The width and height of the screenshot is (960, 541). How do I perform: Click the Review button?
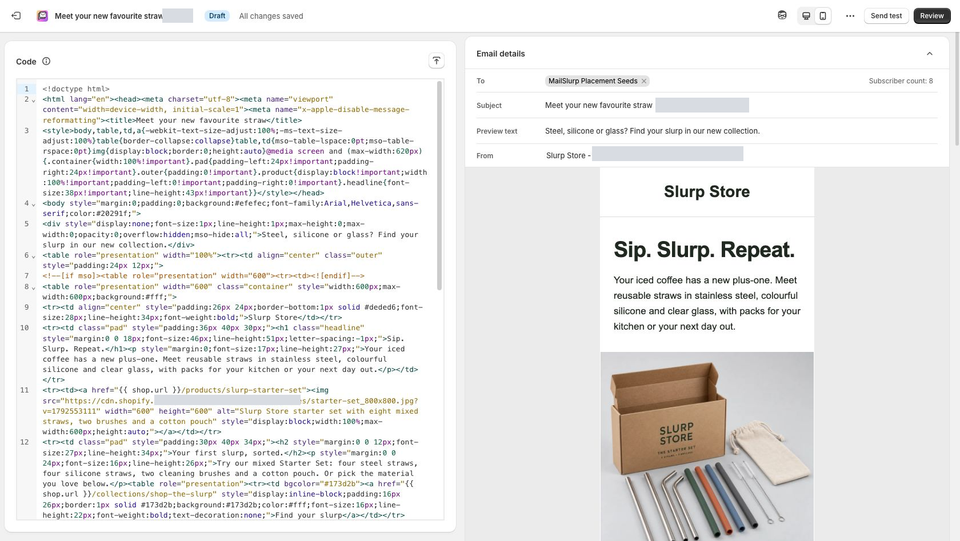click(932, 16)
